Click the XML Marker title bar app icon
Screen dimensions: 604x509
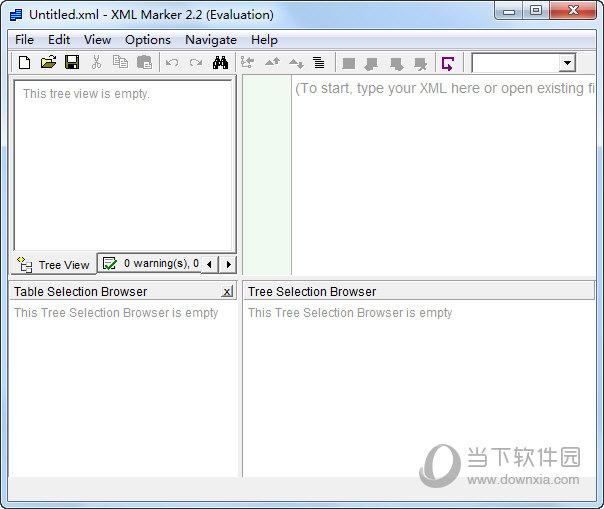pos(16,15)
